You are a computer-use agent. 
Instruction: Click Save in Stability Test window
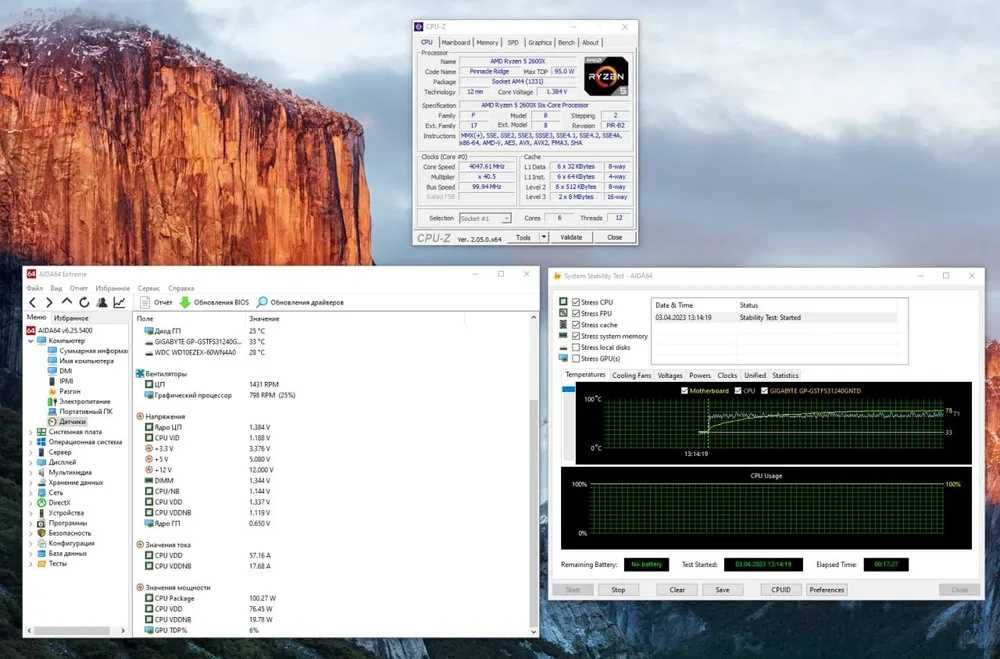click(x=723, y=590)
